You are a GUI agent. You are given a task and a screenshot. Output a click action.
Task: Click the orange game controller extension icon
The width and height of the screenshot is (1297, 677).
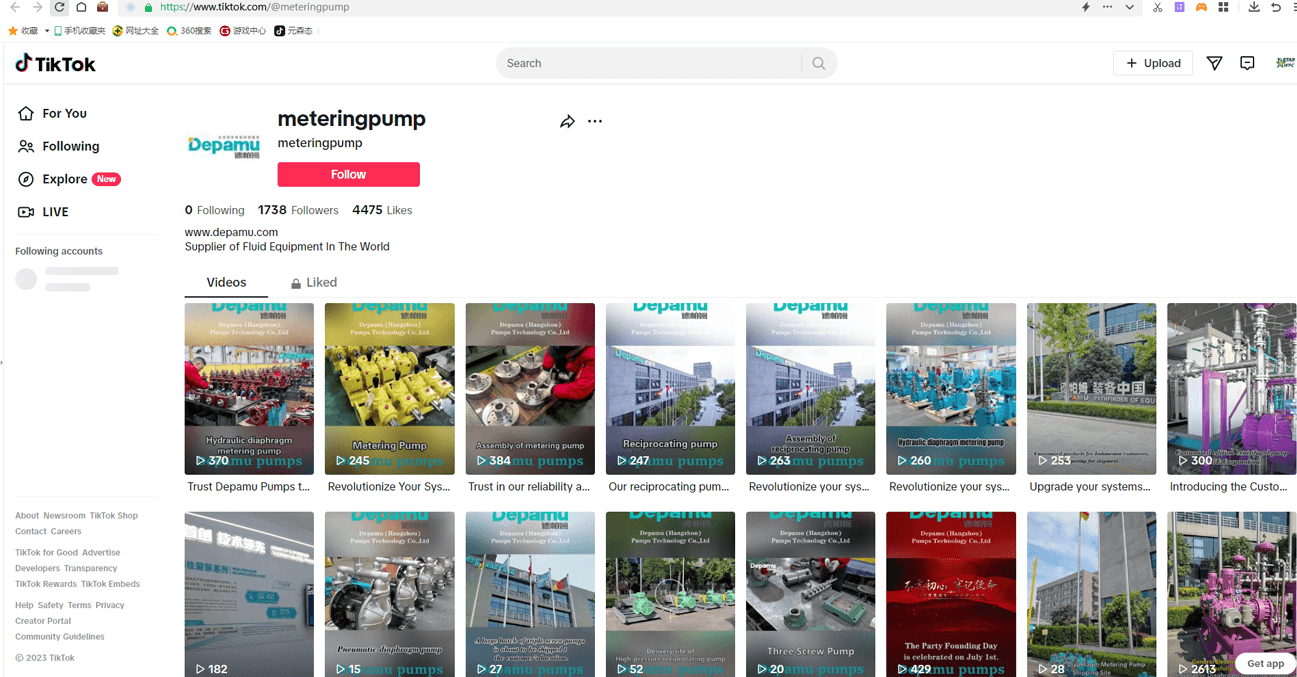1201,7
